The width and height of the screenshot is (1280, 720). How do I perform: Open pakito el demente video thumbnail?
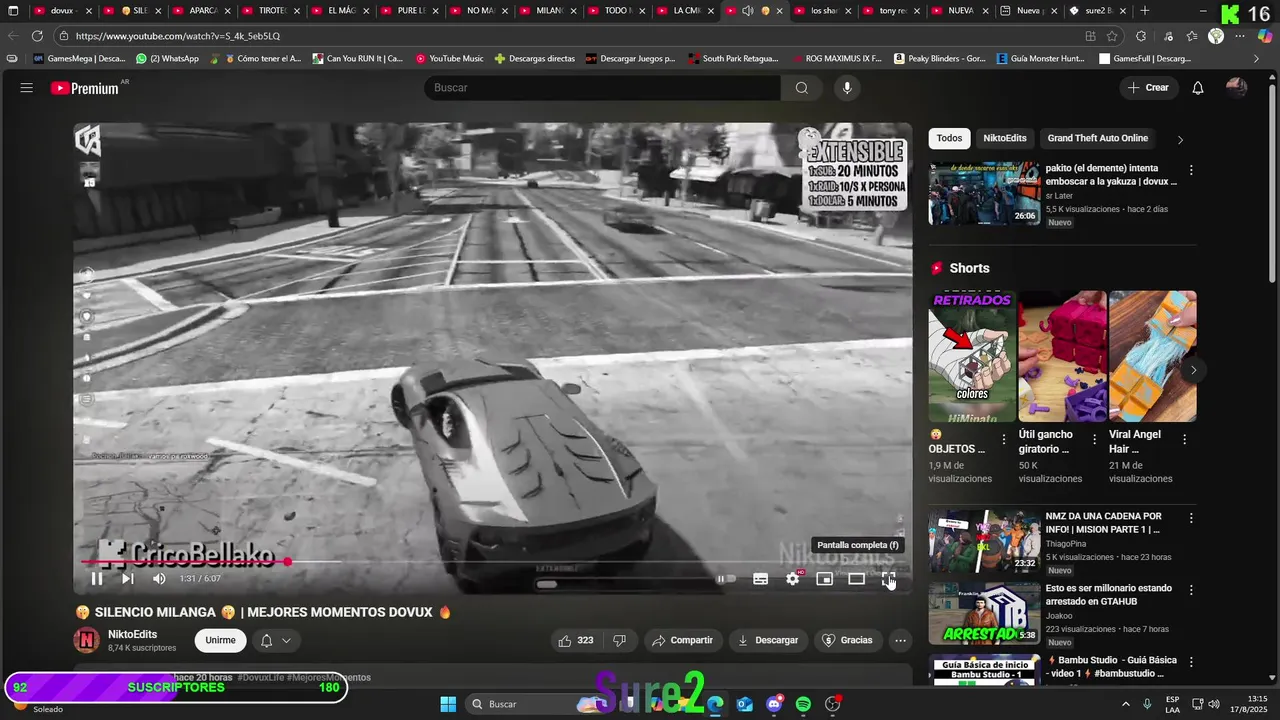click(x=984, y=193)
